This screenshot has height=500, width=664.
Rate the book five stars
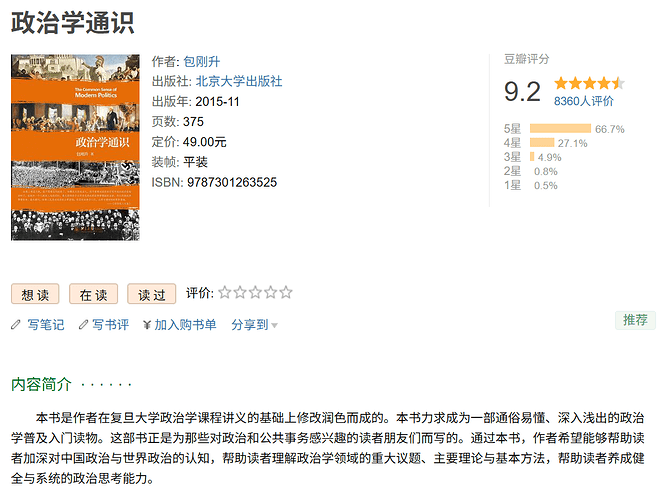tap(286, 293)
